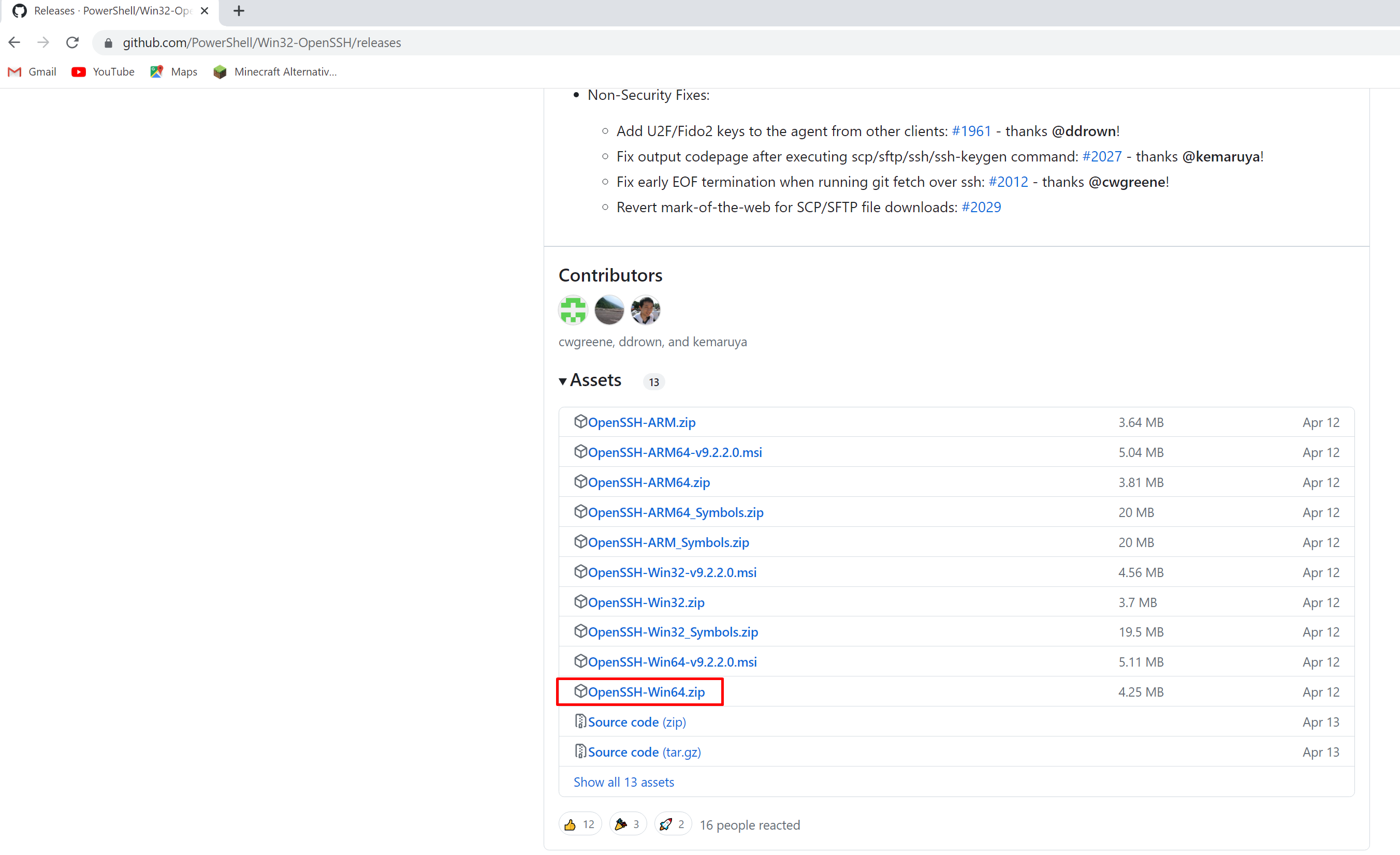Image resolution: width=1400 pixels, height=855 pixels.
Task: Reload the page with the refresh icon
Action: pos(72,42)
